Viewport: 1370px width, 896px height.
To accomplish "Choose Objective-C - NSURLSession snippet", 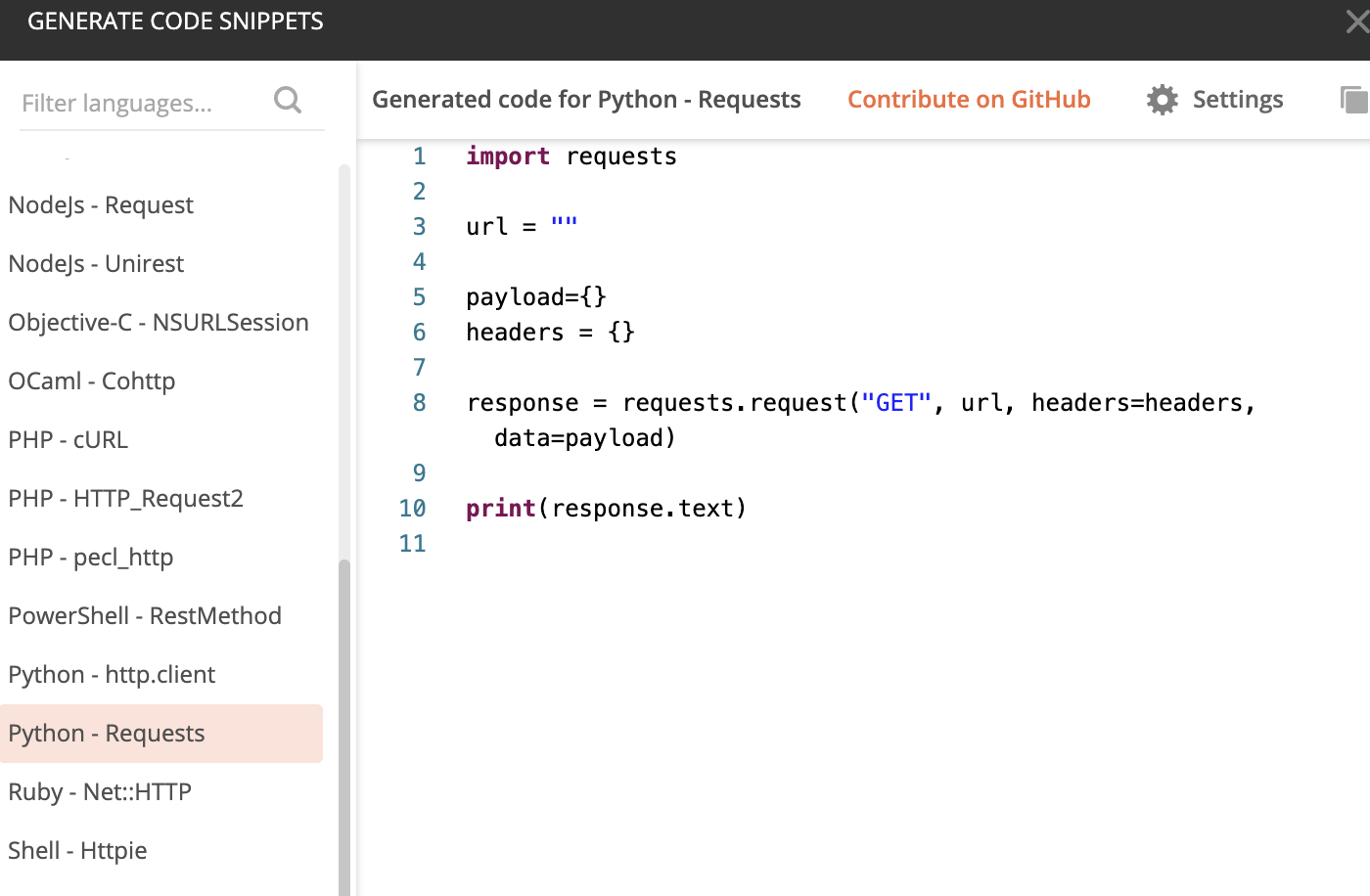I will tap(161, 323).
